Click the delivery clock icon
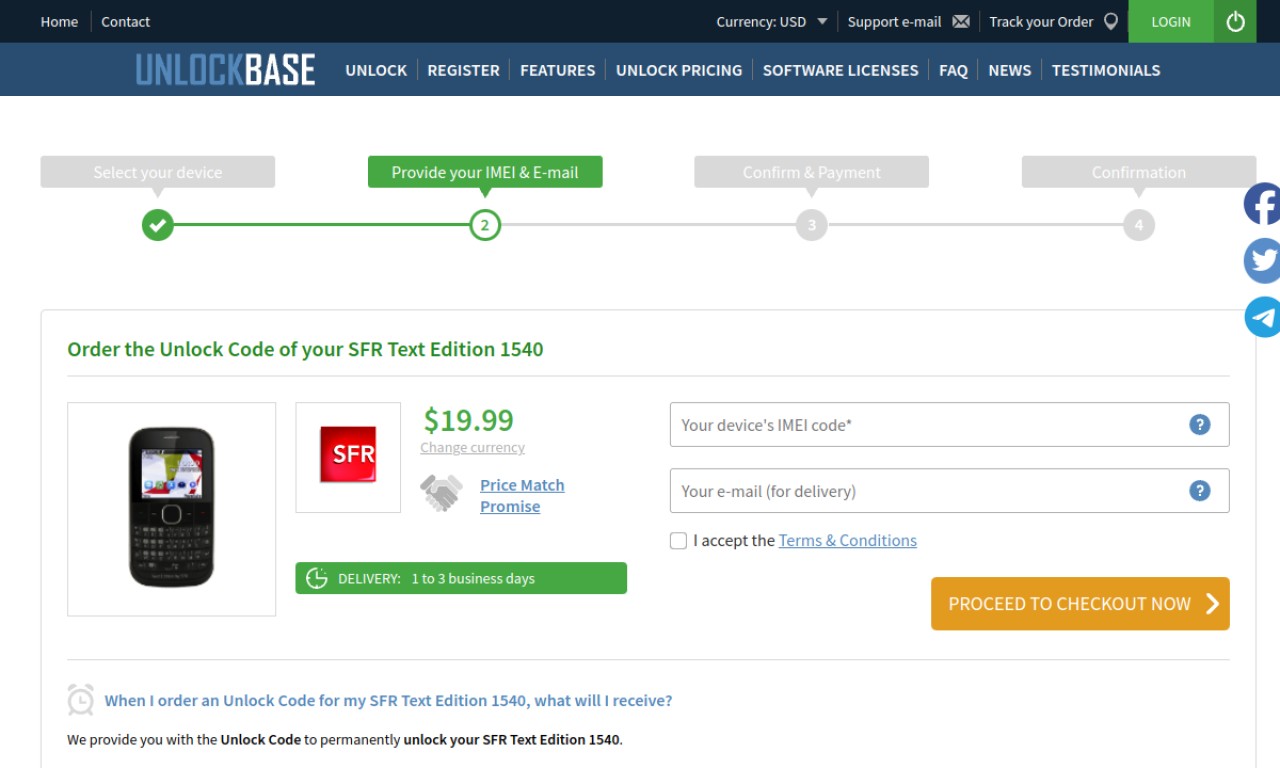1280x768 pixels. pyautogui.click(x=317, y=578)
